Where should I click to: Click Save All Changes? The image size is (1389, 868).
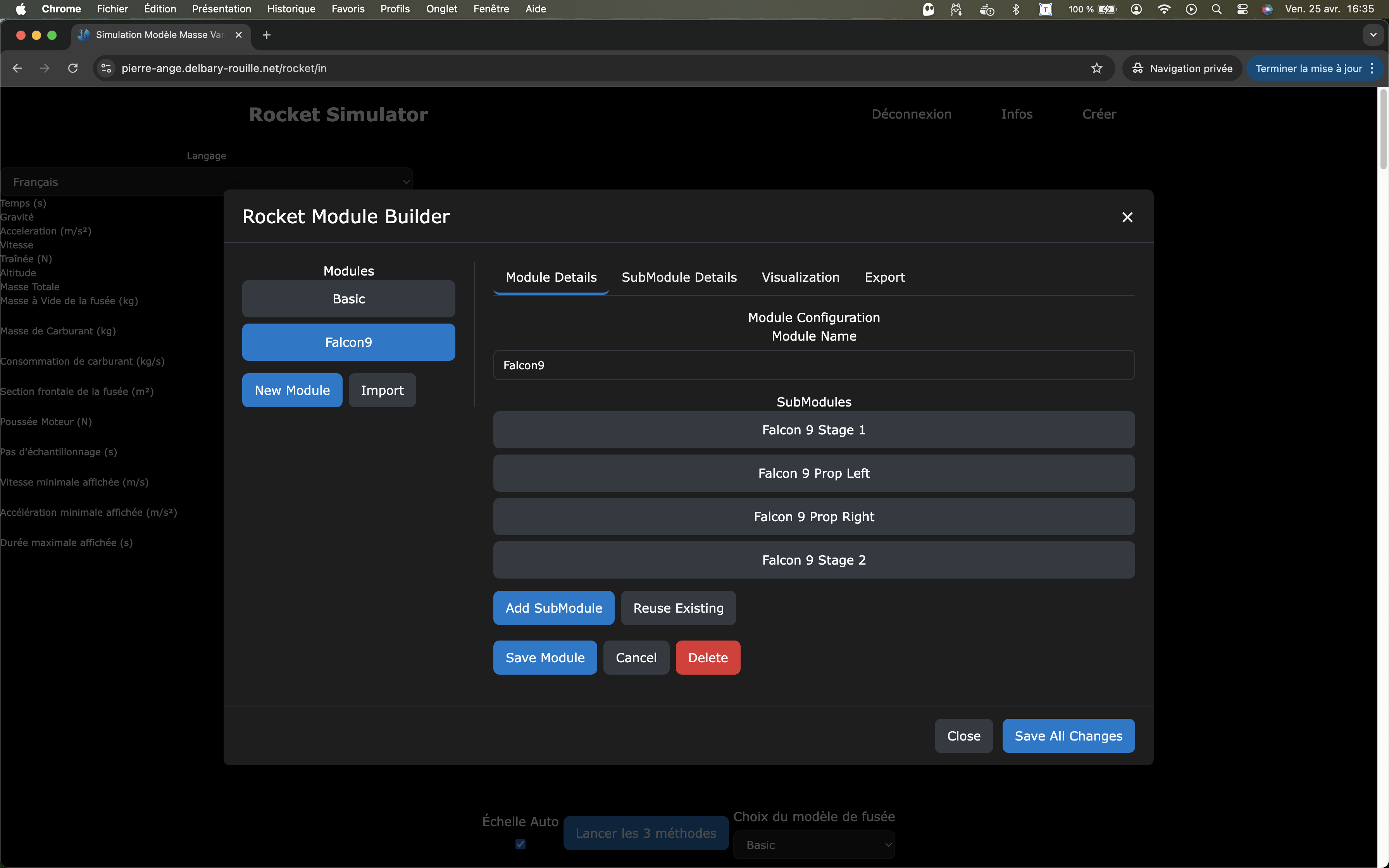[1068, 736]
